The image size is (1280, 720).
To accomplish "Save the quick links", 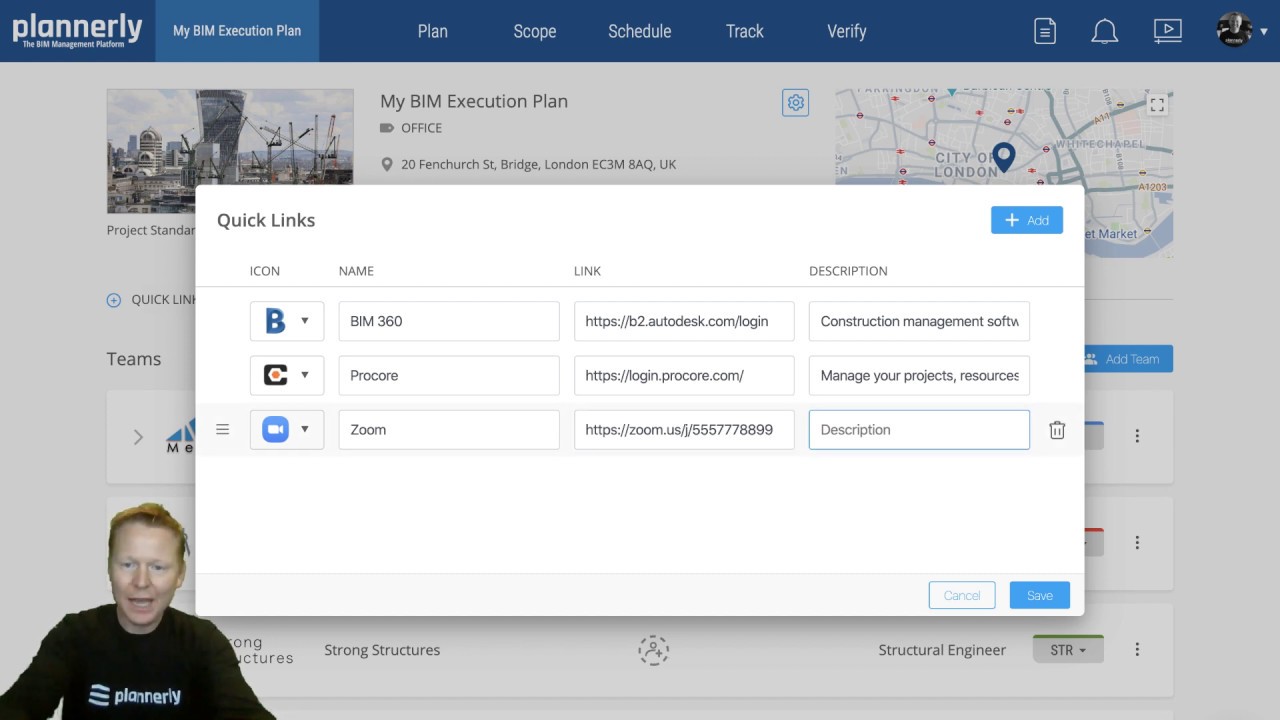I will point(1040,595).
